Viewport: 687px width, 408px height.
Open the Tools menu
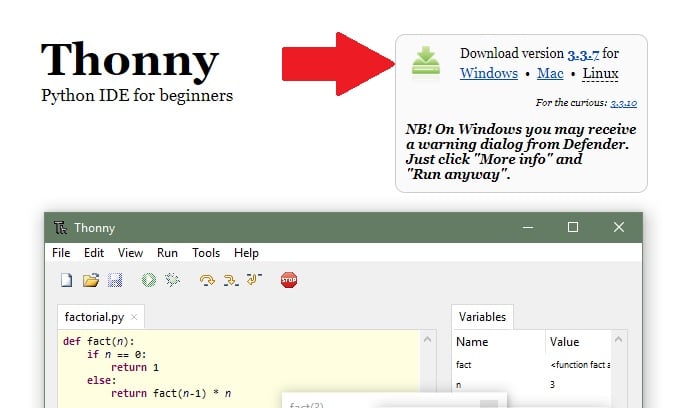(x=206, y=253)
